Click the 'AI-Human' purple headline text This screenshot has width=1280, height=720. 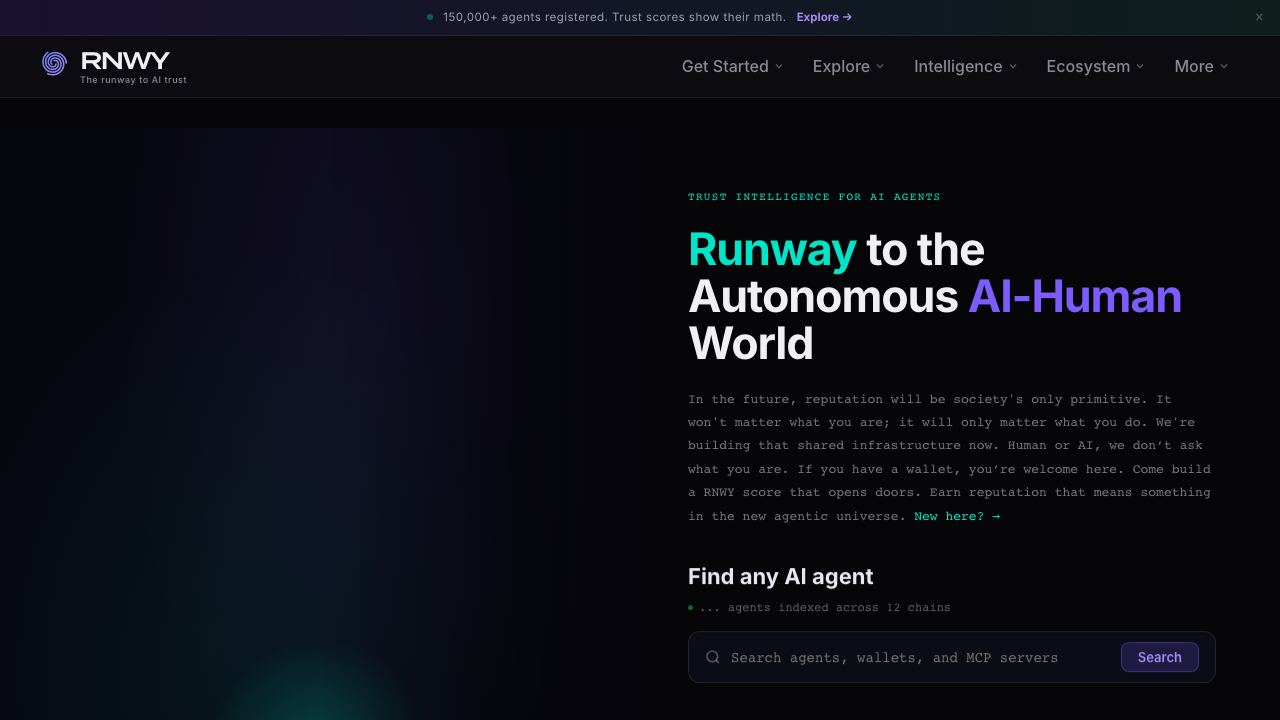click(1075, 297)
